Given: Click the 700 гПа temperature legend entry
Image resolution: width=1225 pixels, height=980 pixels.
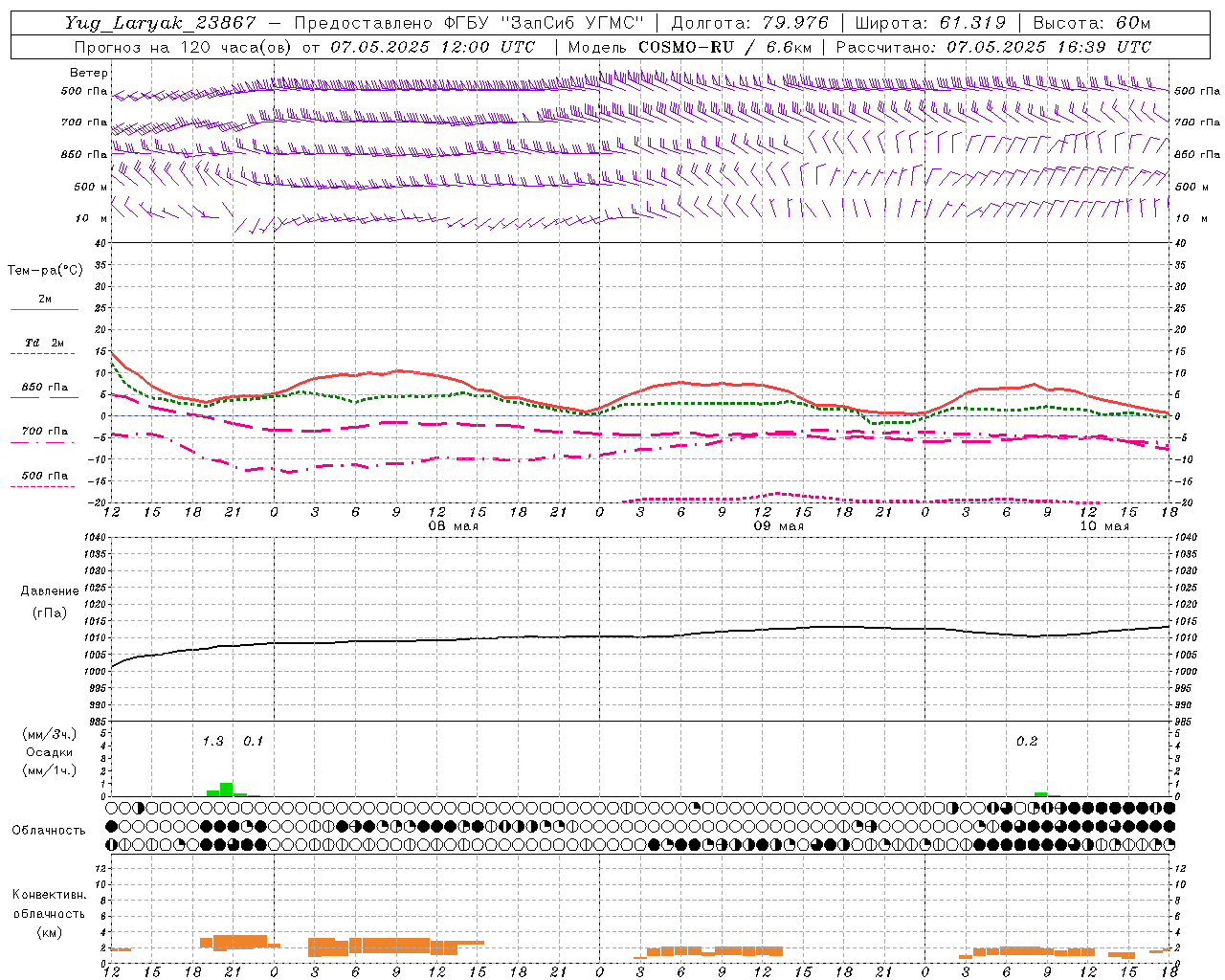Looking at the screenshot, I should coord(44,432).
